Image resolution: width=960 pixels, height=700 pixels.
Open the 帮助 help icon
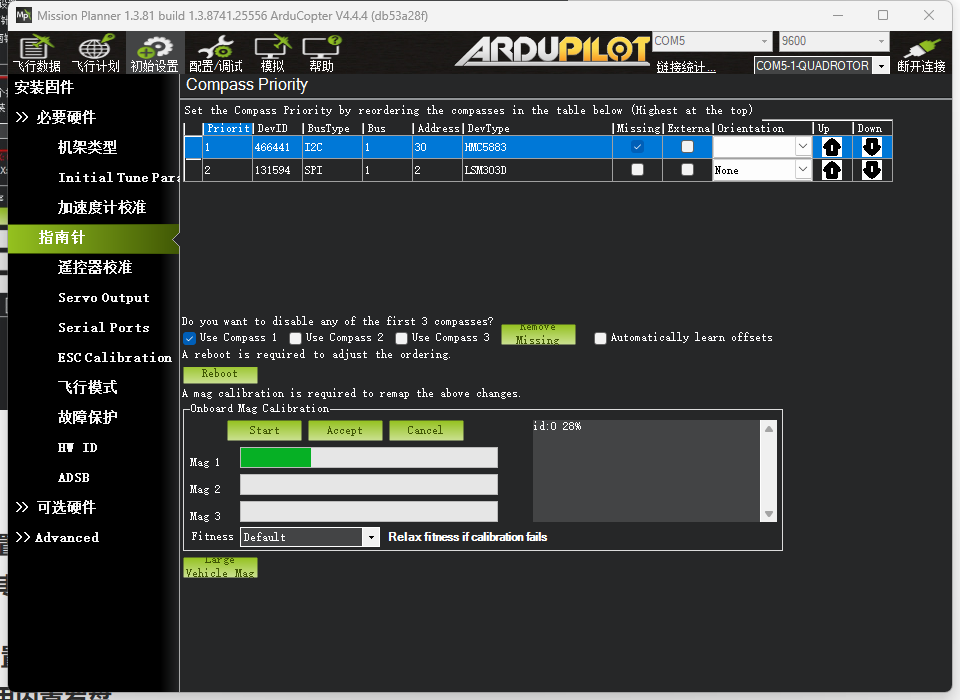pos(321,53)
